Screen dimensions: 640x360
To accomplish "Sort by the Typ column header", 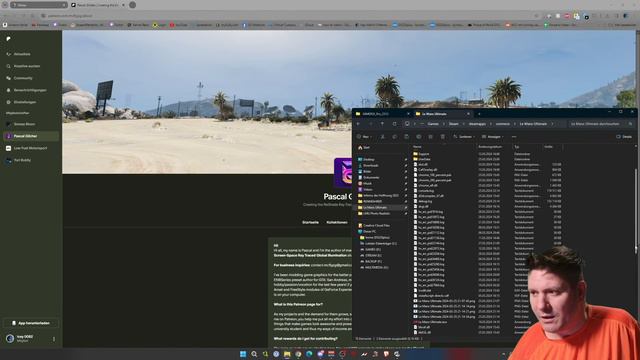I will (517, 147).
